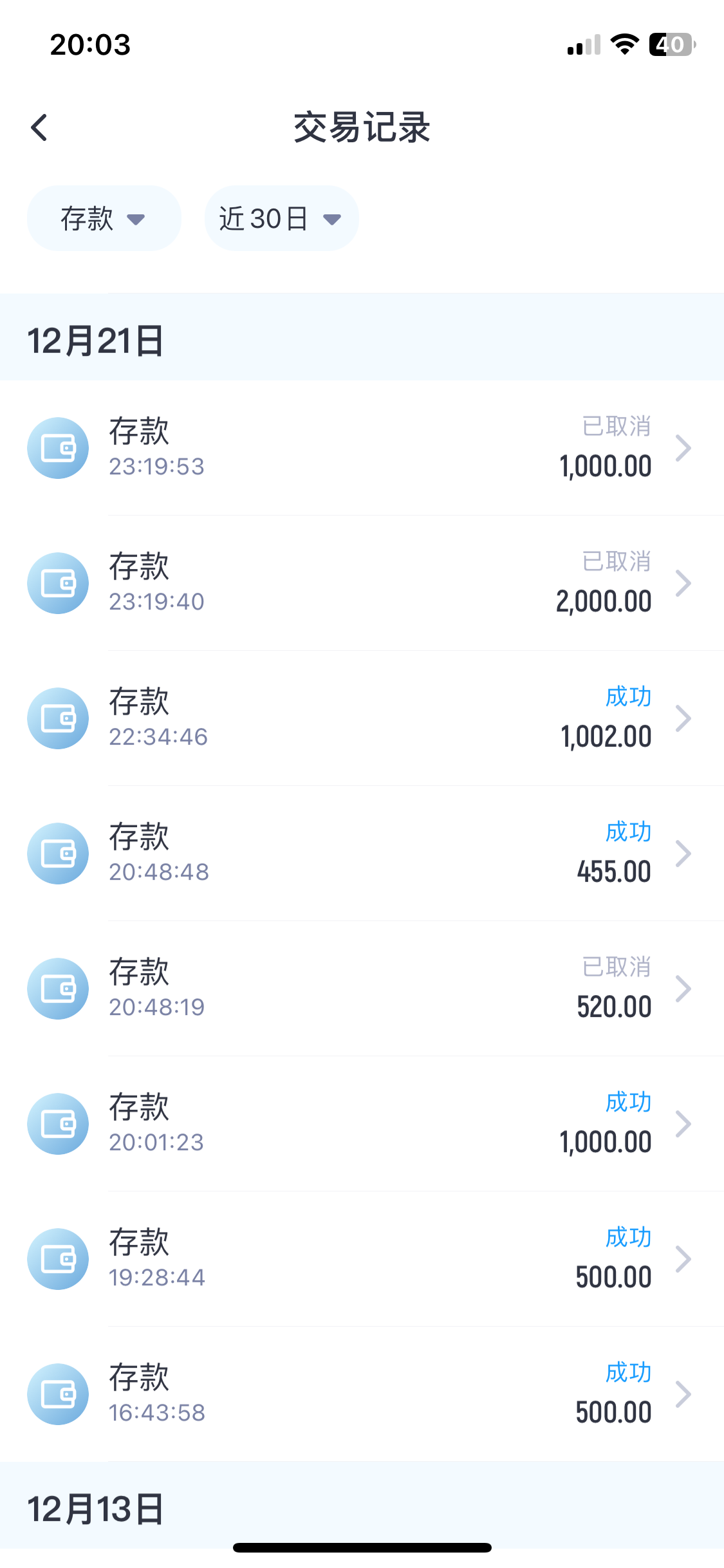Screen dimensions: 724x1568
Task: Tap 已取消 status on 23:19:53 deposit
Action: coord(616,426)
